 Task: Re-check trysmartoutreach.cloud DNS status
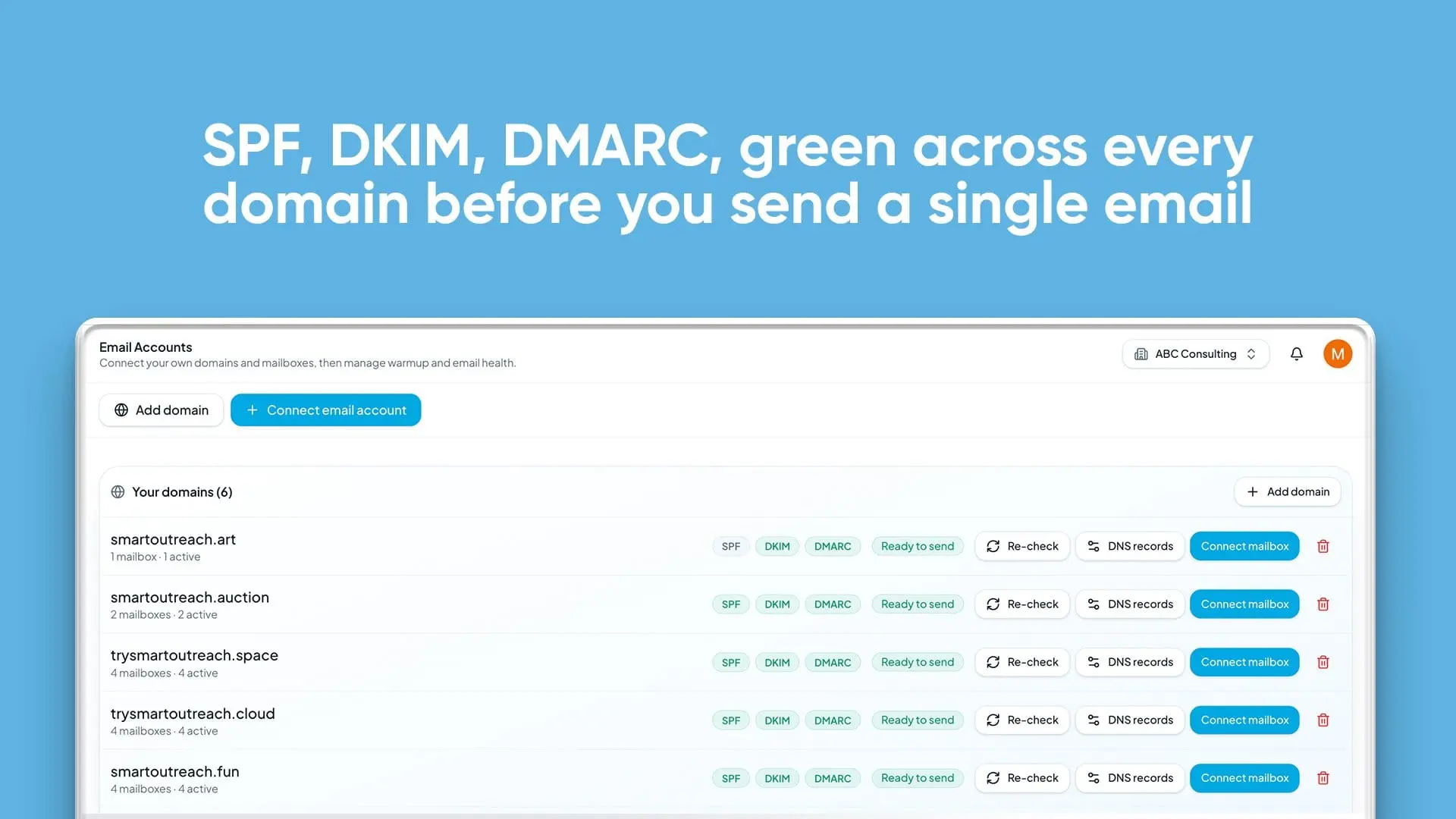click(x=1022, y=720)
